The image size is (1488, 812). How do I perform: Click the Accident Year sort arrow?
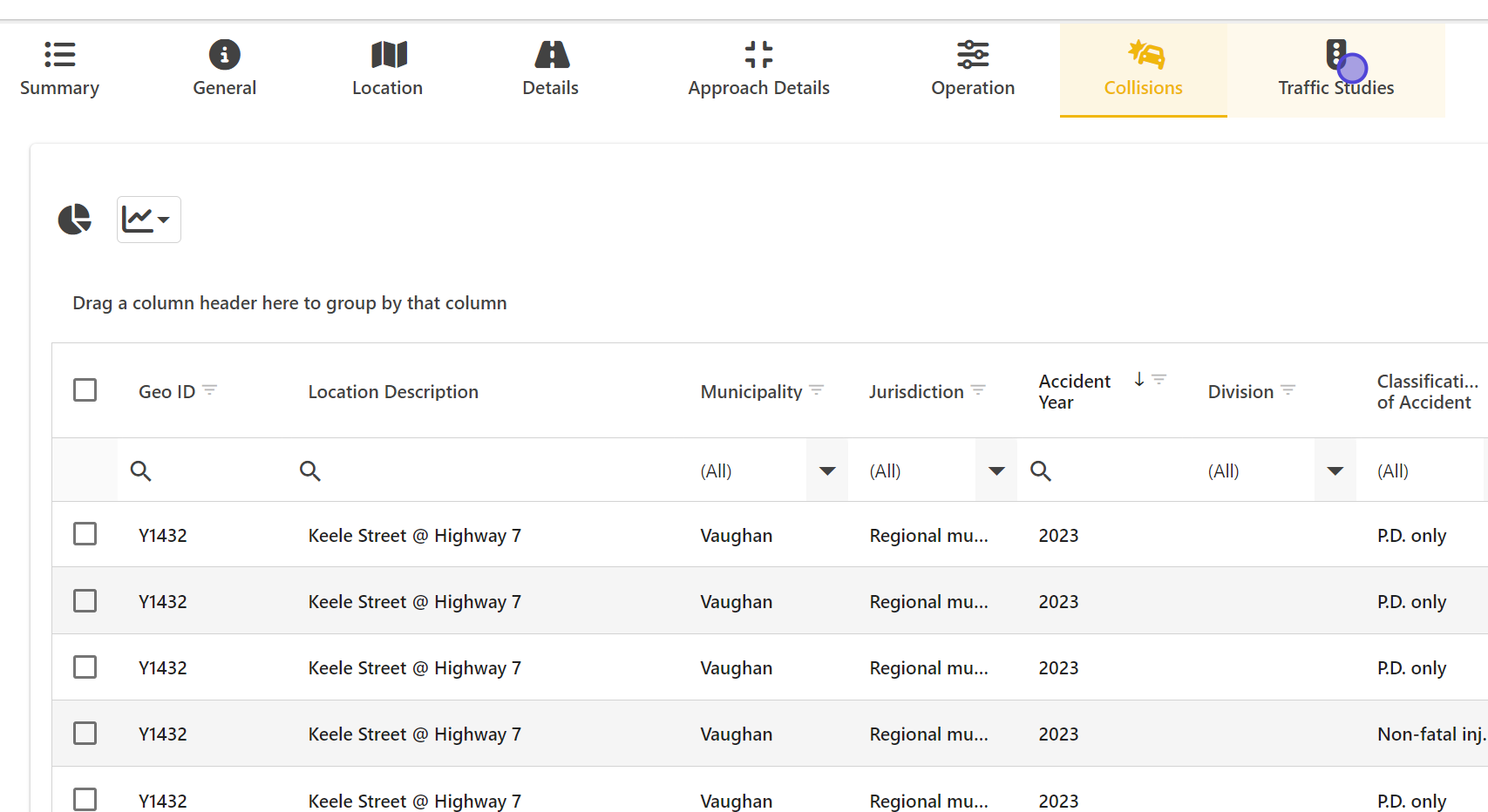coord(1138,380)
